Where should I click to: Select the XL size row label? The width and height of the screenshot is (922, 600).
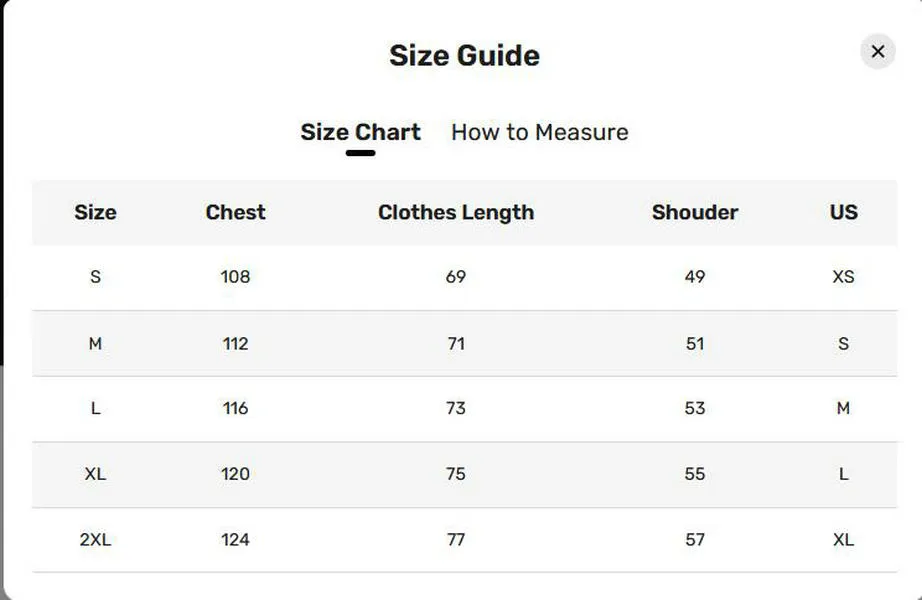pyautogui.click(x=95, y=474)
